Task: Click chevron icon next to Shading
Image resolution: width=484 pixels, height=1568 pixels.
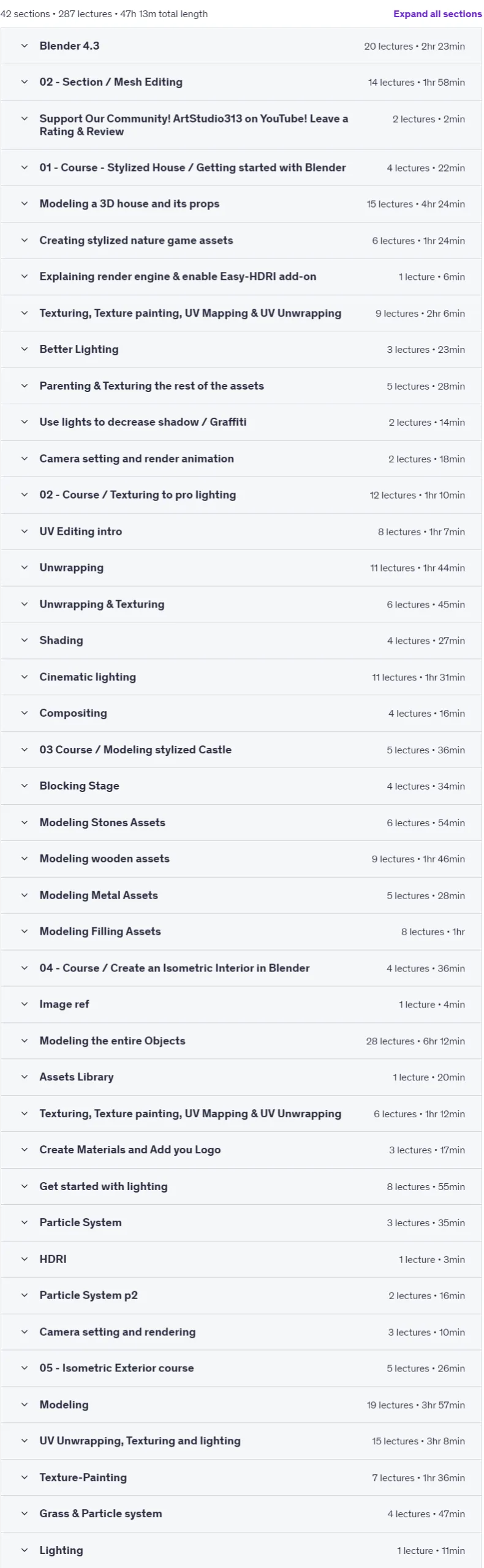Action: tap(25, 640)
